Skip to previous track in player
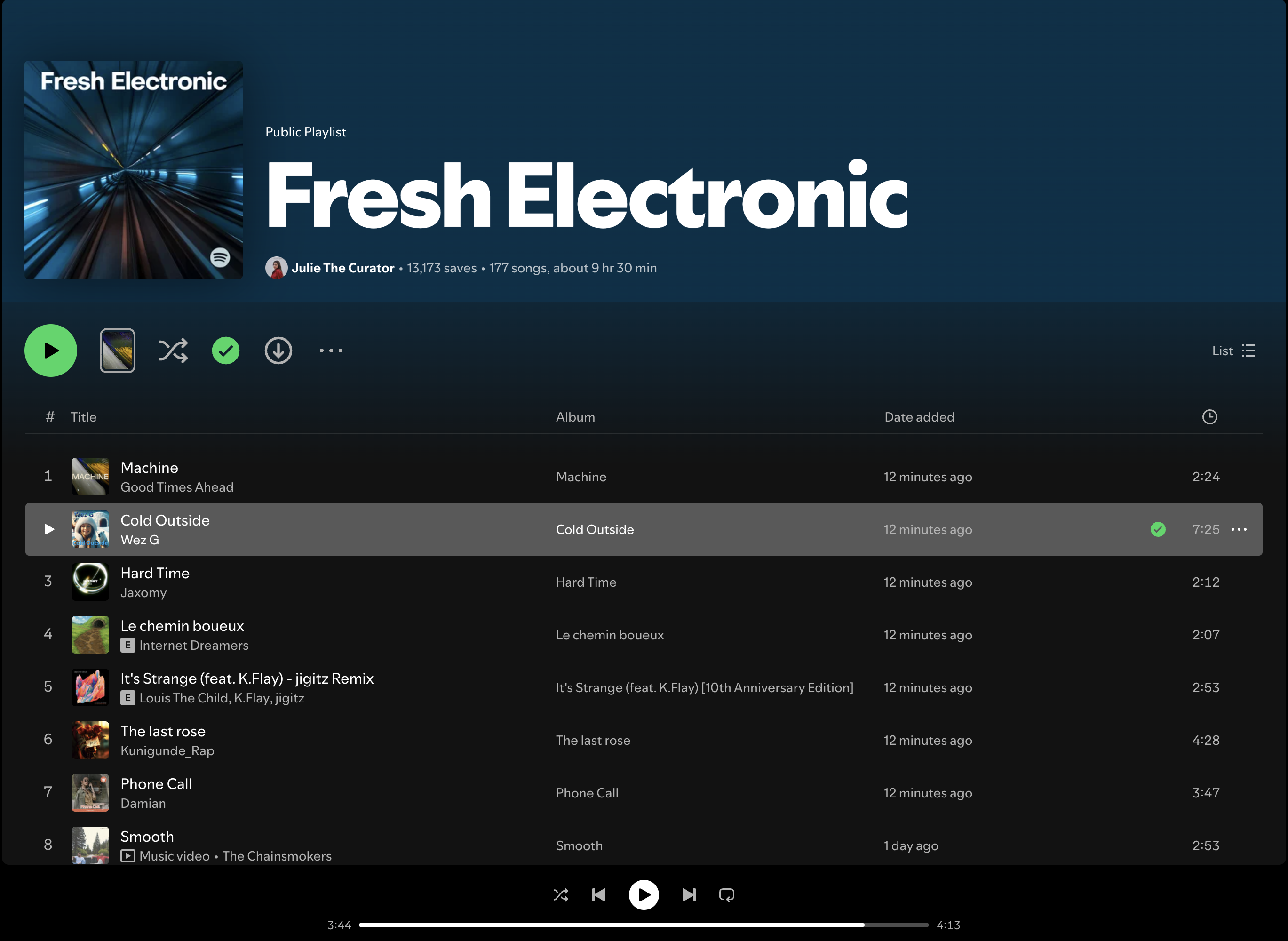This screenshot has width=1288, height=941. [598, 895]
